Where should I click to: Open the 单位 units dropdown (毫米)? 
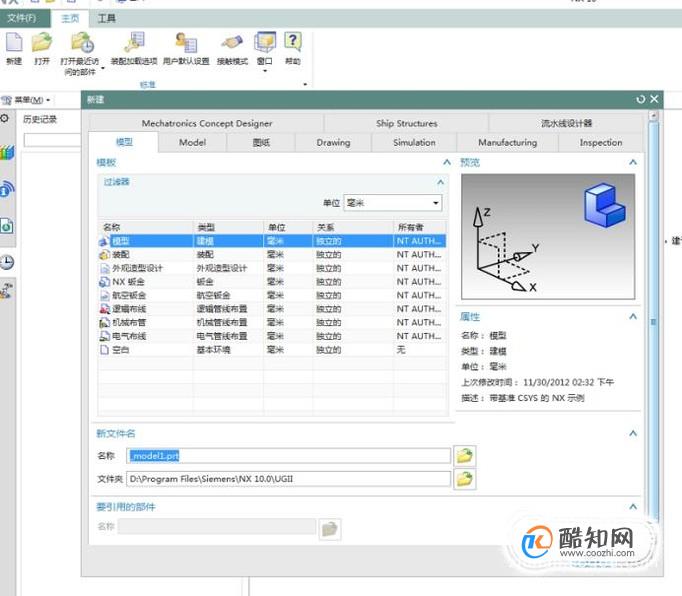click(393, 203)
